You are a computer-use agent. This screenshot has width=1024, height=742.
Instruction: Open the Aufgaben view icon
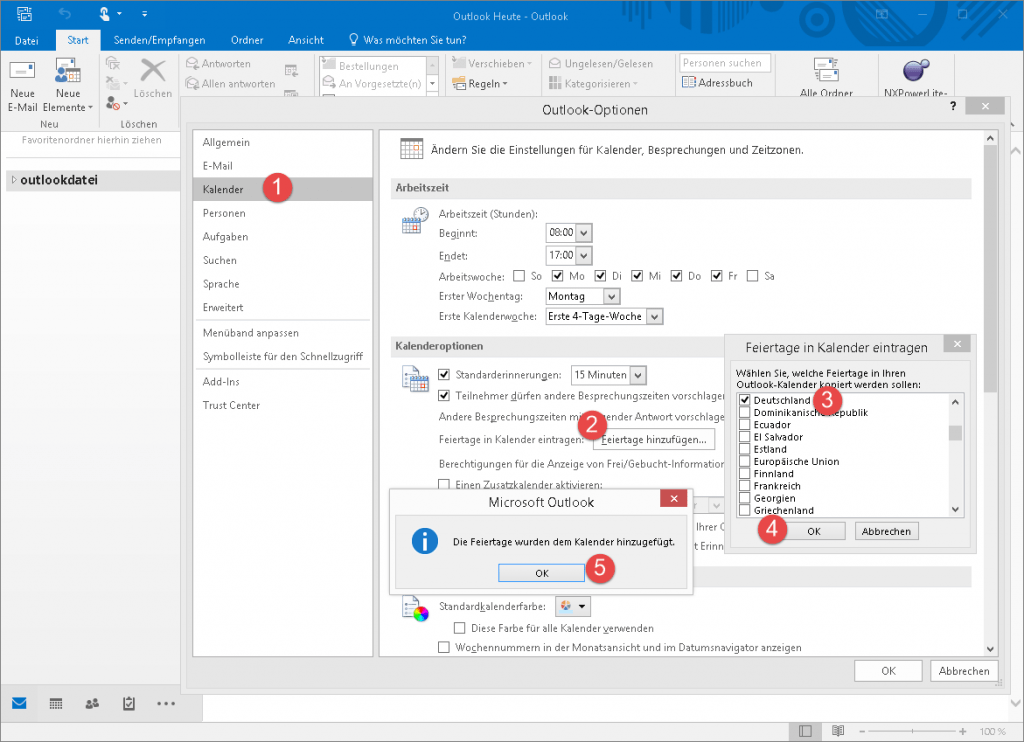coord(128,703)
